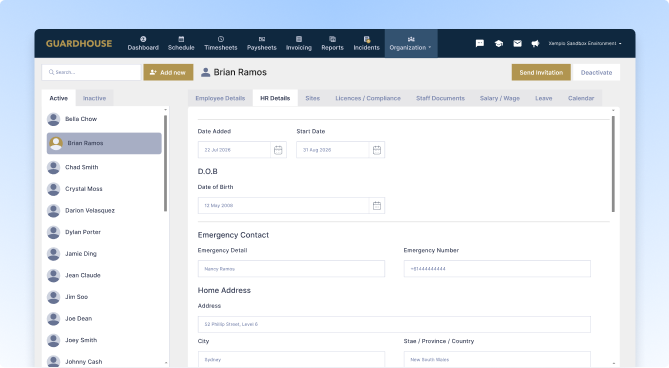Click the GUARDHOUSE logo
This screenshot has width=669, height=368.
79,43
